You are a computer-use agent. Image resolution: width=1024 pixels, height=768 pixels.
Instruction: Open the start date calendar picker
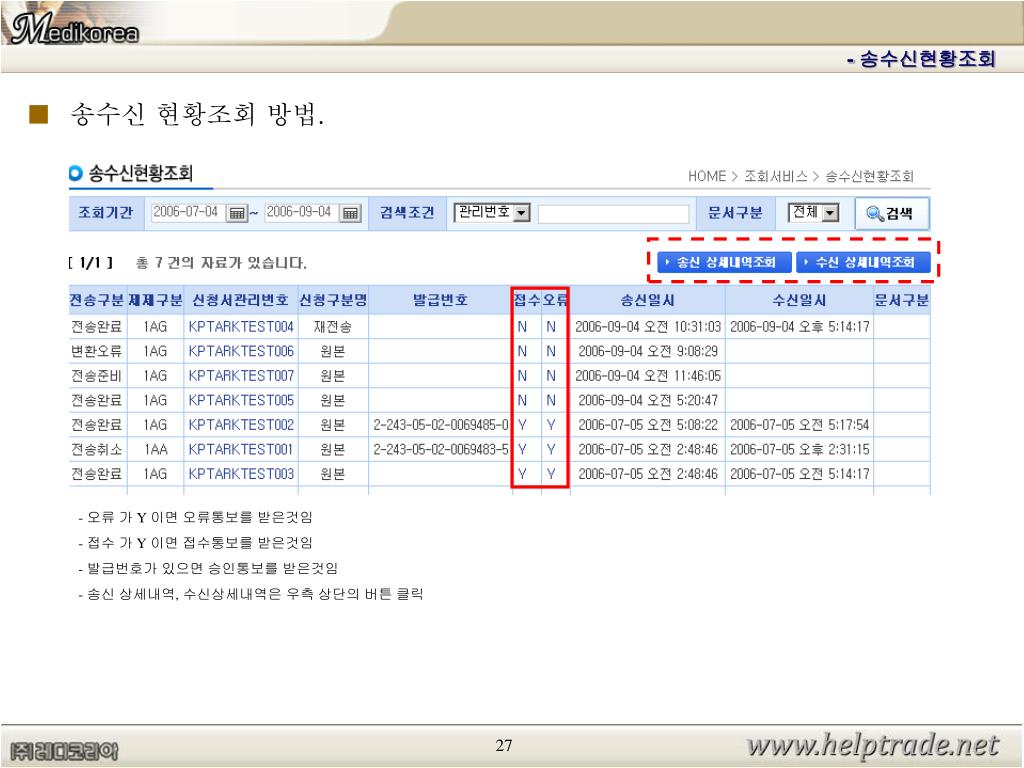click(237, 213)
